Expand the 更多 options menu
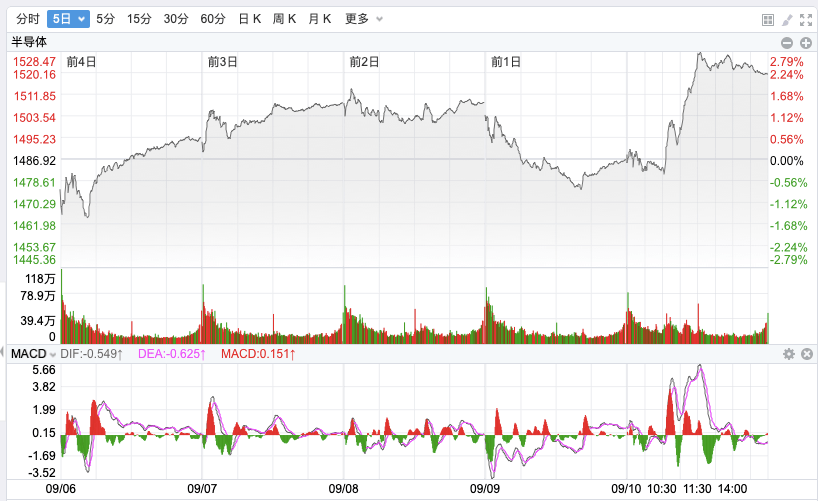The height and width of the screenshot is (501, 818). 363,19
